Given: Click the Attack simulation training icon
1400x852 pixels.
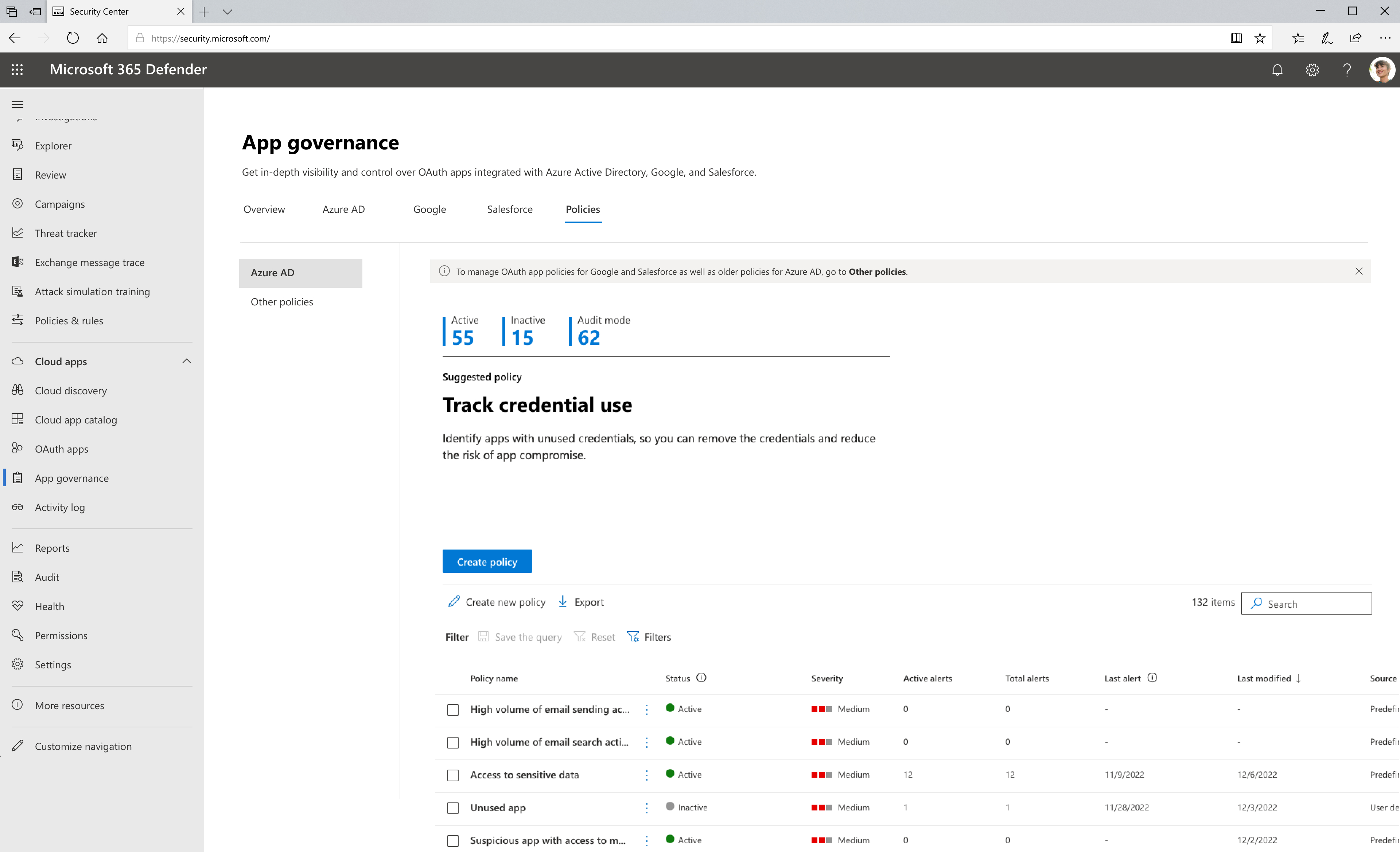Looking at the screenshot, I should [18, 291].
